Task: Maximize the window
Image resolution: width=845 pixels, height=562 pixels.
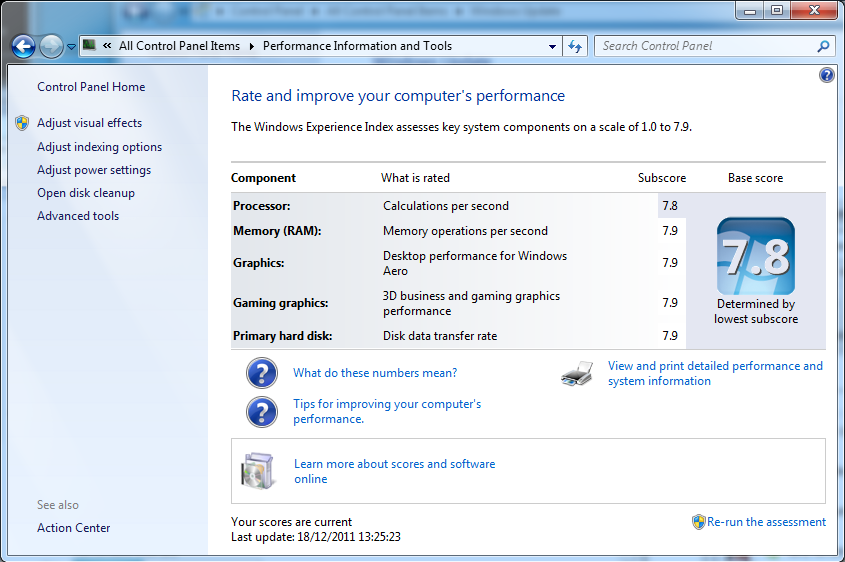Action: tap(777, 10)
